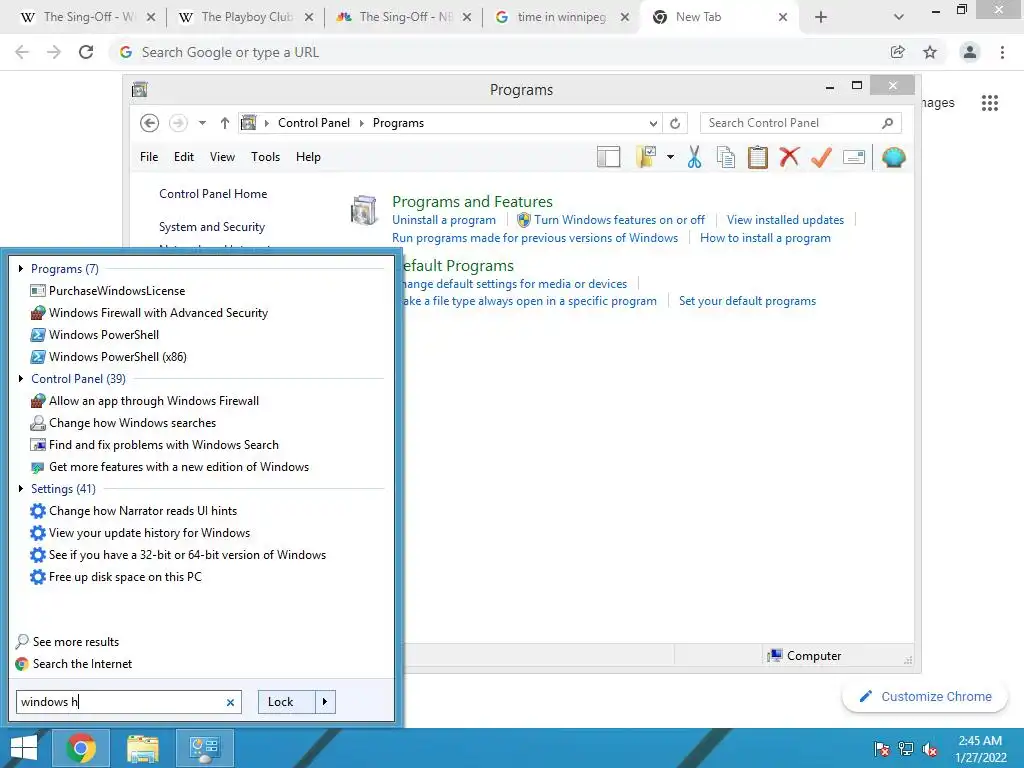Screen dimensions: 1024x768
Task: Click the folder options icon in toolbar
Action: pos(646,157)
